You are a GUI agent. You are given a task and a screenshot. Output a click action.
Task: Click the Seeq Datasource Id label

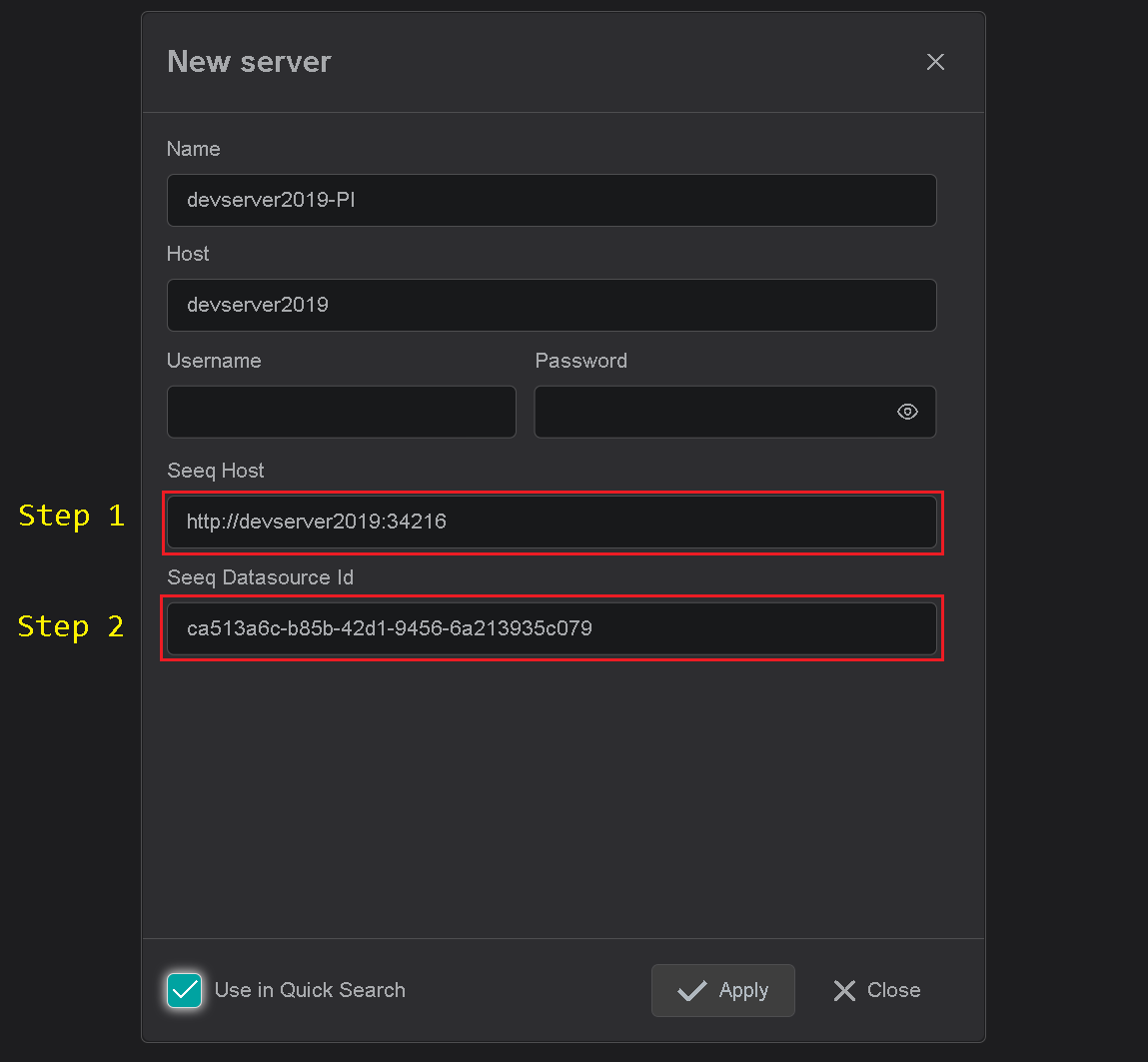pos(260,577)
